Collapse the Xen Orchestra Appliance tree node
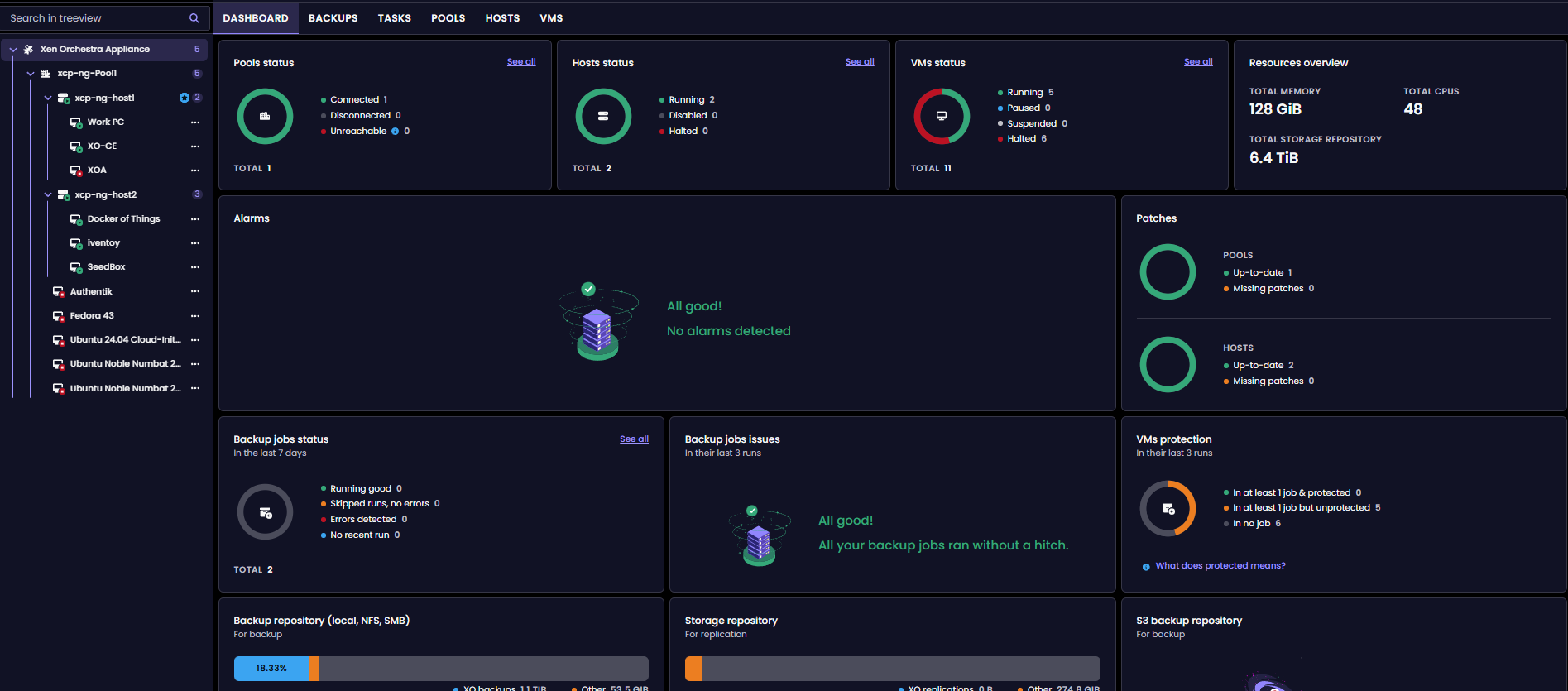1568x691 pixels. click(x=13, y=50)
